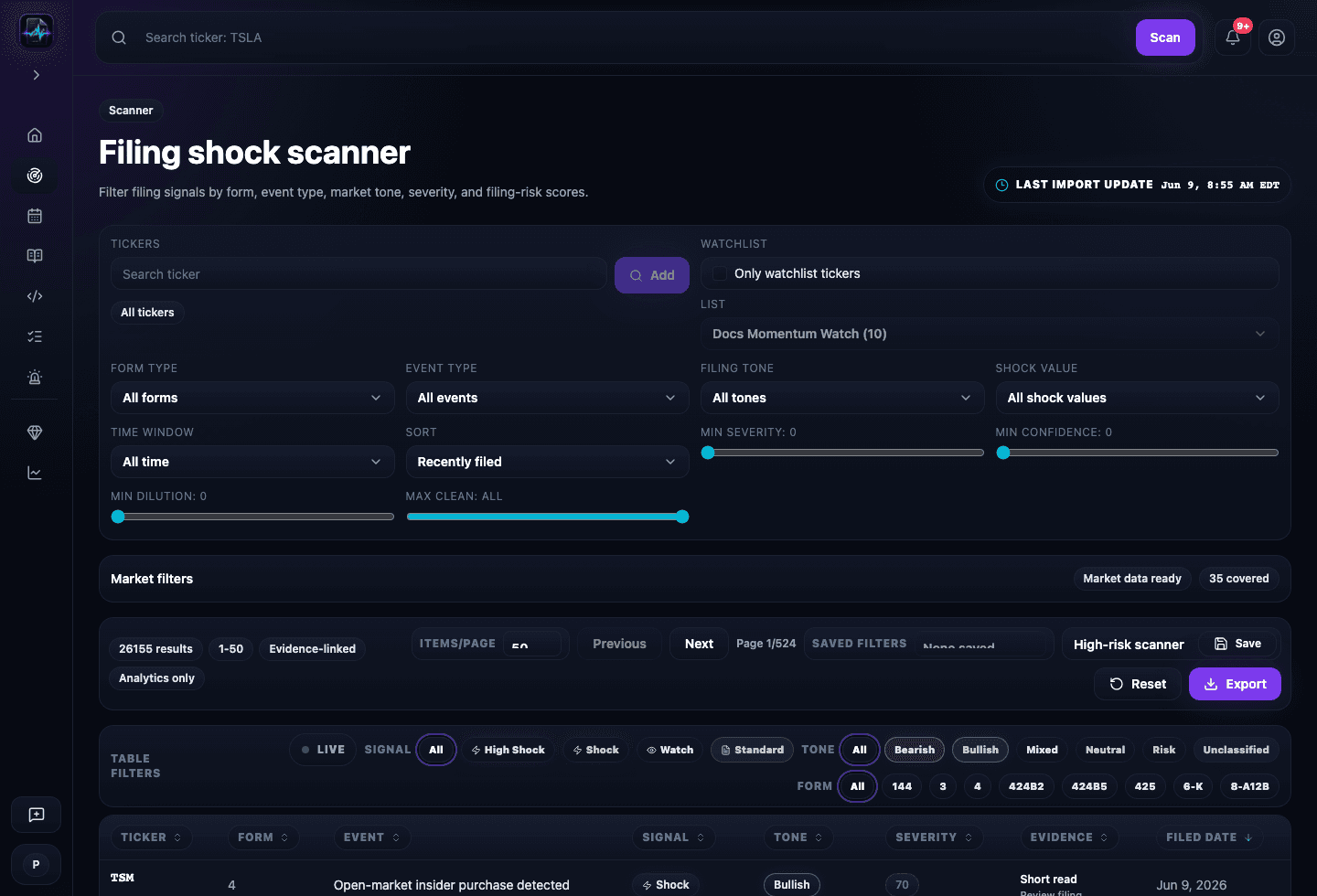This screenshot has height=896, width=1317.
Task: Click the Export button
Action: coord(1235,684)
